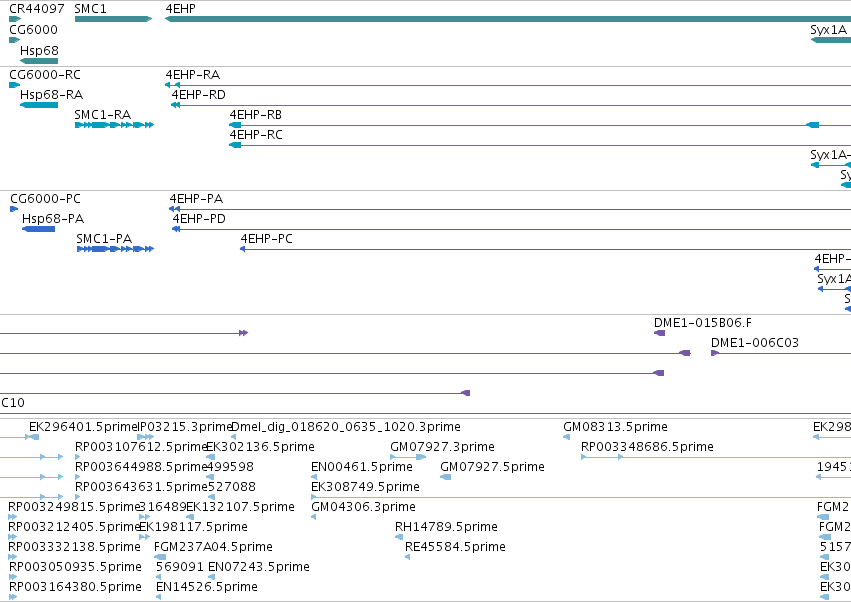Click the 499598 EST label
The width and height of the screenshot is (851, 602).
pyautogui.click(x=231, y=467)
